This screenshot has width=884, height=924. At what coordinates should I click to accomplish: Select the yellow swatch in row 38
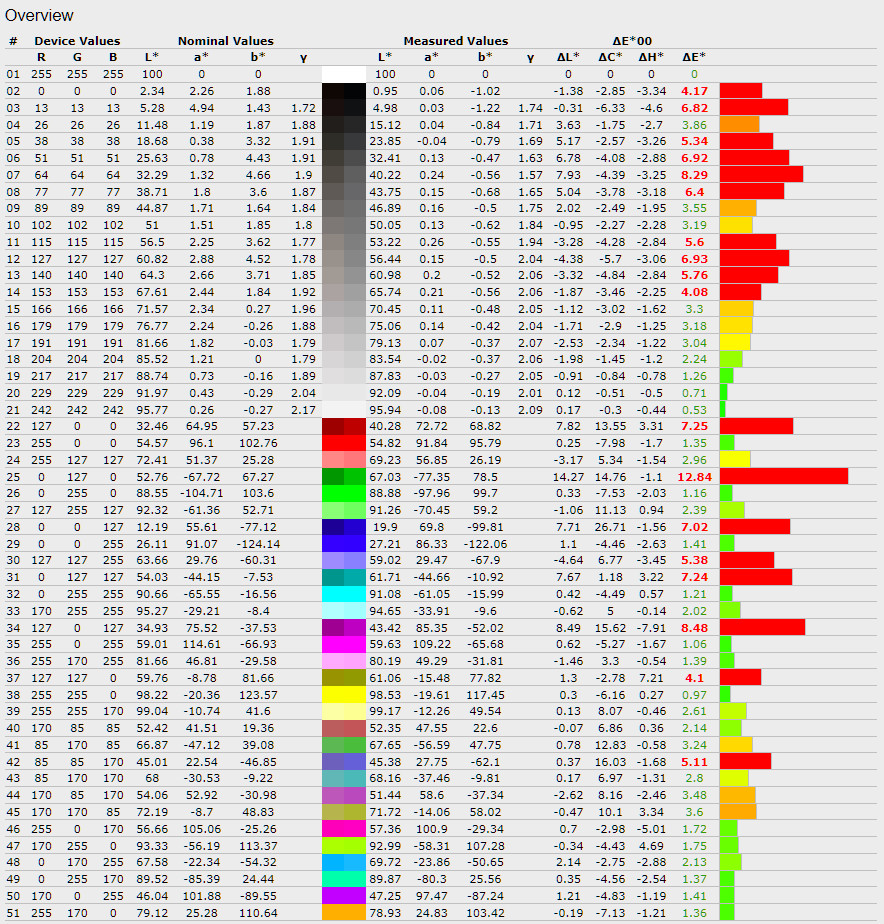[344, 694]
